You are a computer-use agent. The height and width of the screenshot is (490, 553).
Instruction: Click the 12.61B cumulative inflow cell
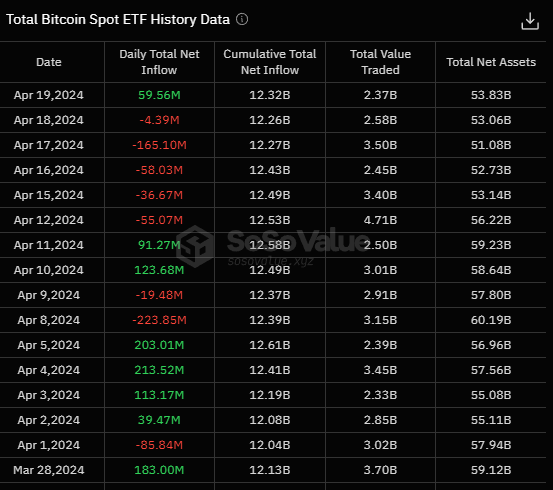pyautogui.click(x=270, y=345)
